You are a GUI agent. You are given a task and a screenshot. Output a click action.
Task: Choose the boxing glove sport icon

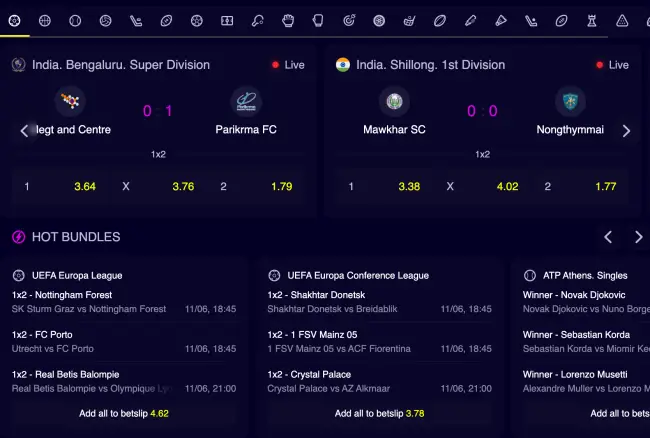point(288,20)
